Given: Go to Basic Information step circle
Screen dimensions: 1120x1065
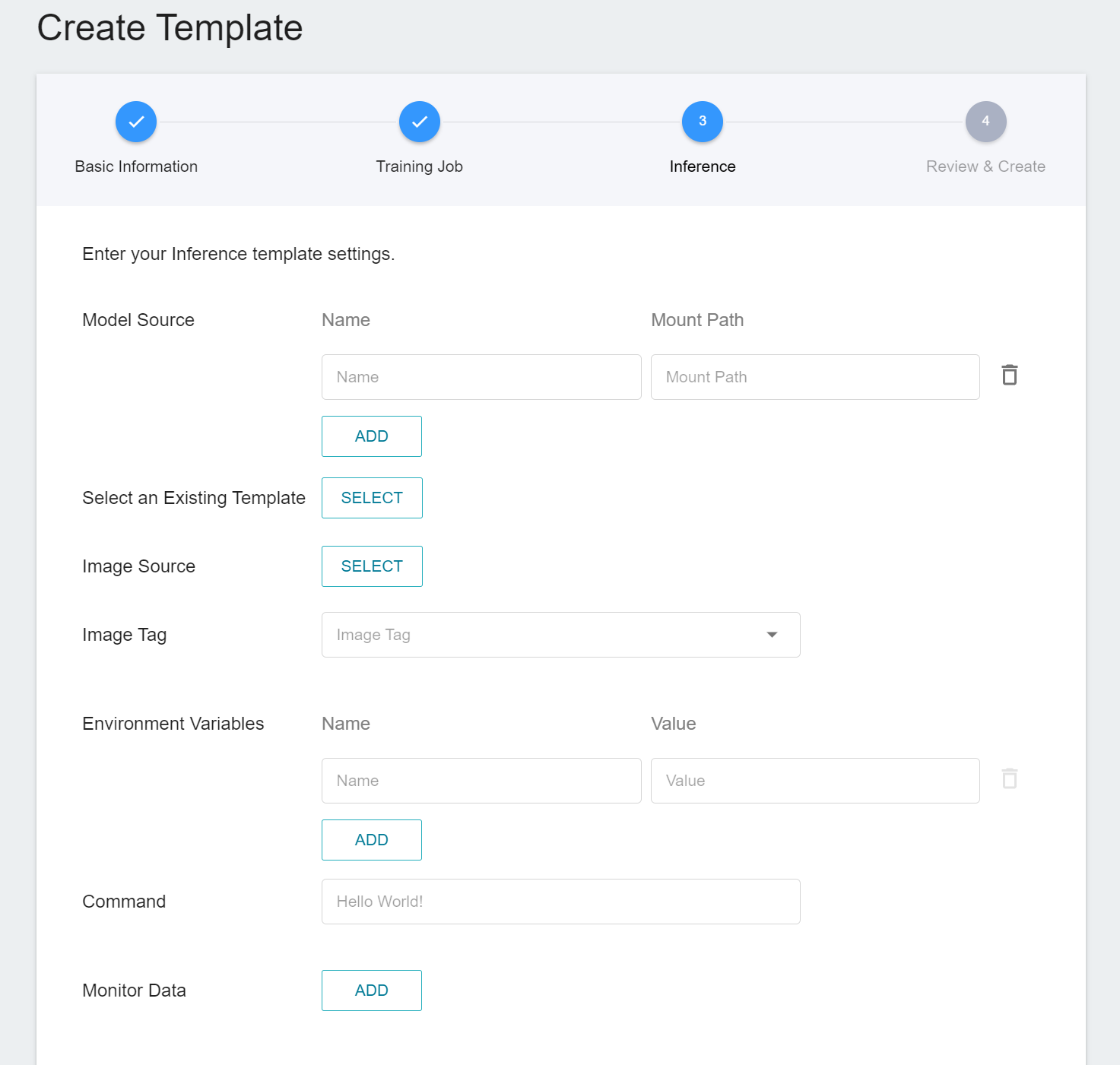Looking at the screenshot, I should pyautogui.click(x=136, y=122).
